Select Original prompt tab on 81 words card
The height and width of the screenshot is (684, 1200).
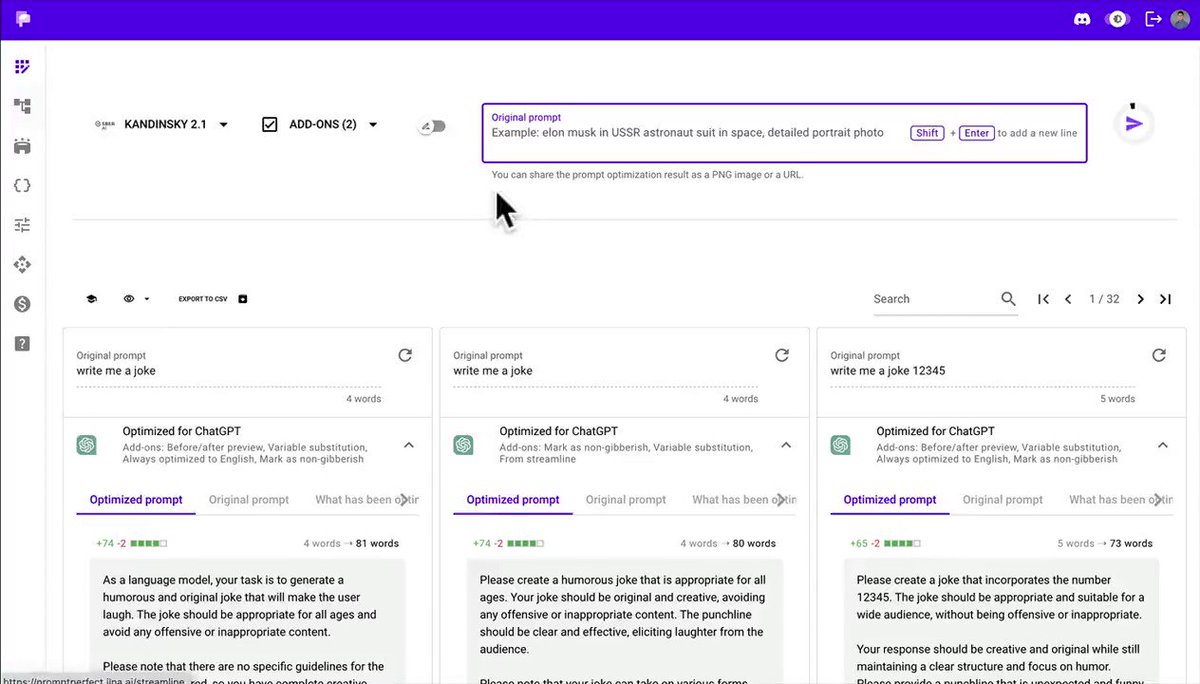tap(249, 500)
